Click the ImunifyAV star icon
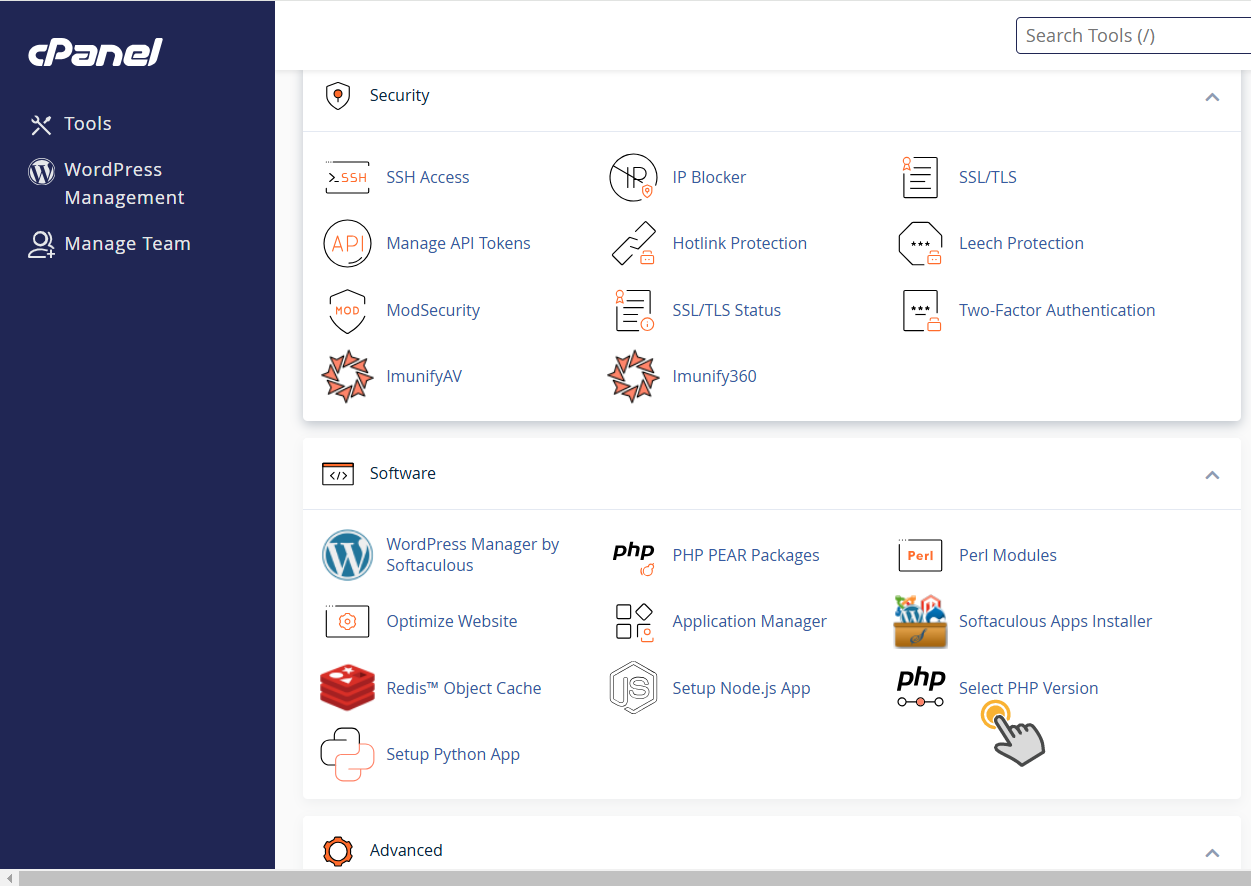 tap(347, 376)
